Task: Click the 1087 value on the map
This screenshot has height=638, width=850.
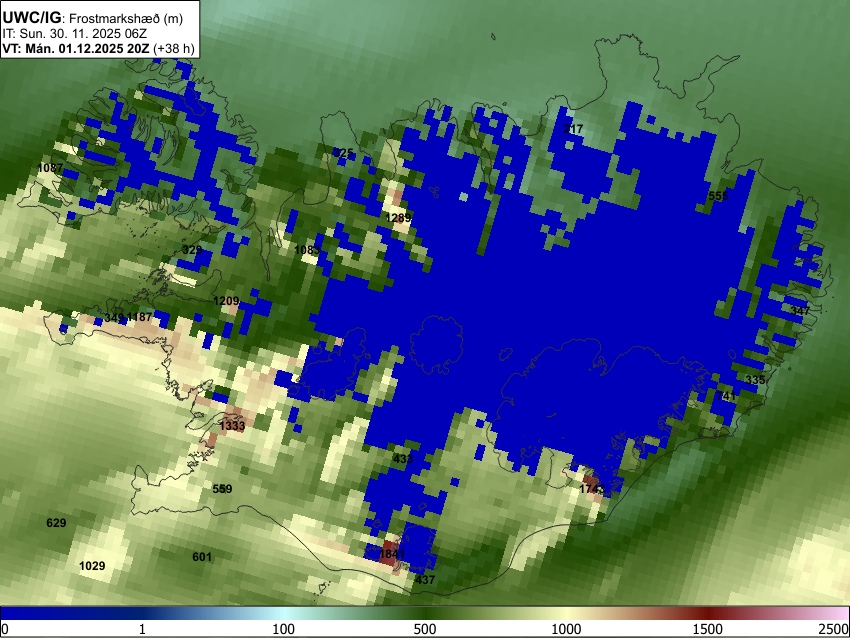Action: [50, 168]
